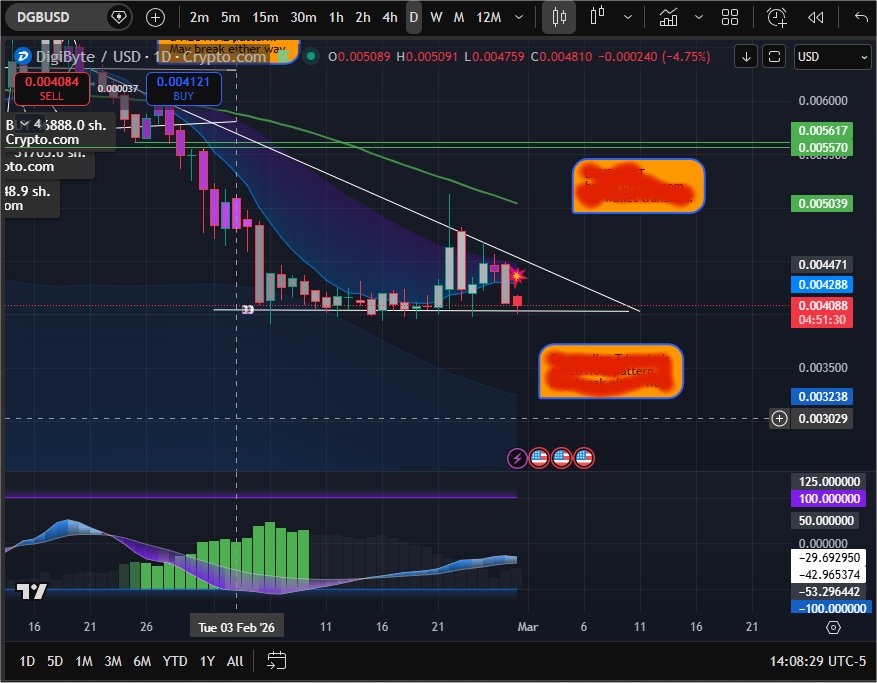Click the last US flag economic event
The width and height of the screenshot is (877, 683).
point(583,459)
